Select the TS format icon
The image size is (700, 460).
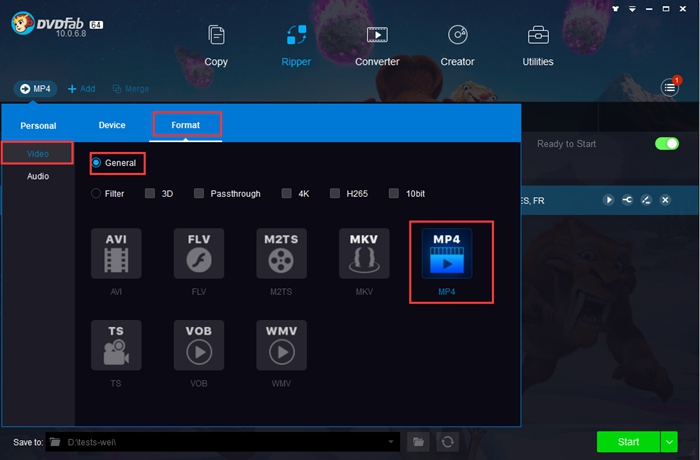pos(116,345)
